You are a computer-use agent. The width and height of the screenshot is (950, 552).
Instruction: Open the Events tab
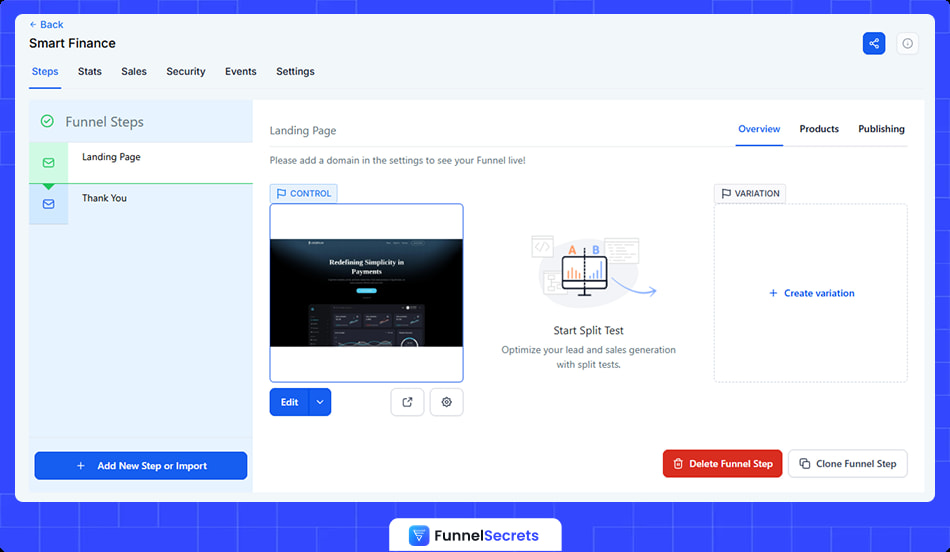pos(241,71)
